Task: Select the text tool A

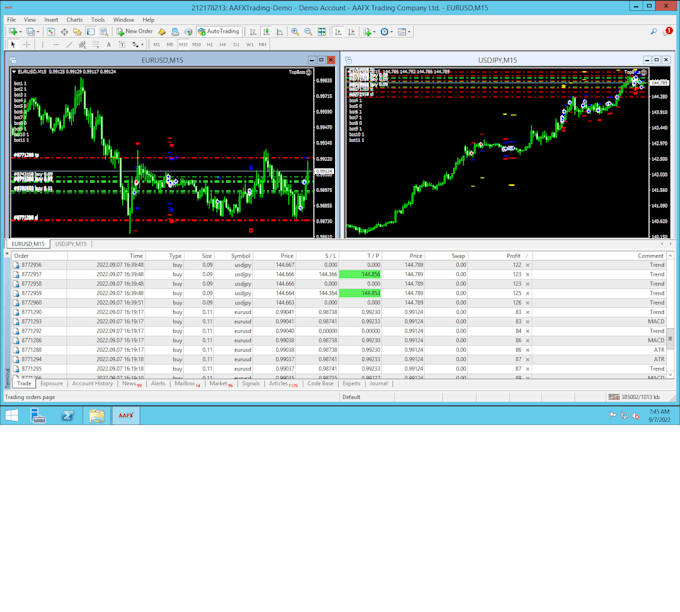Action: [x=109, y=44]
